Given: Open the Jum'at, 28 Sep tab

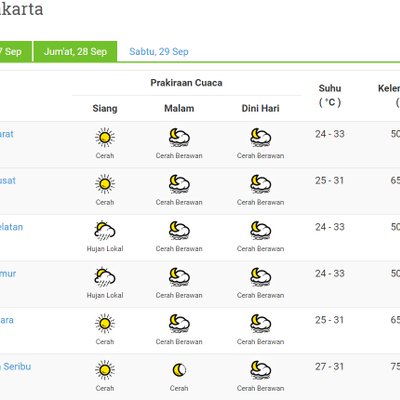Looking at the screenshot, I should coord(75,51).
